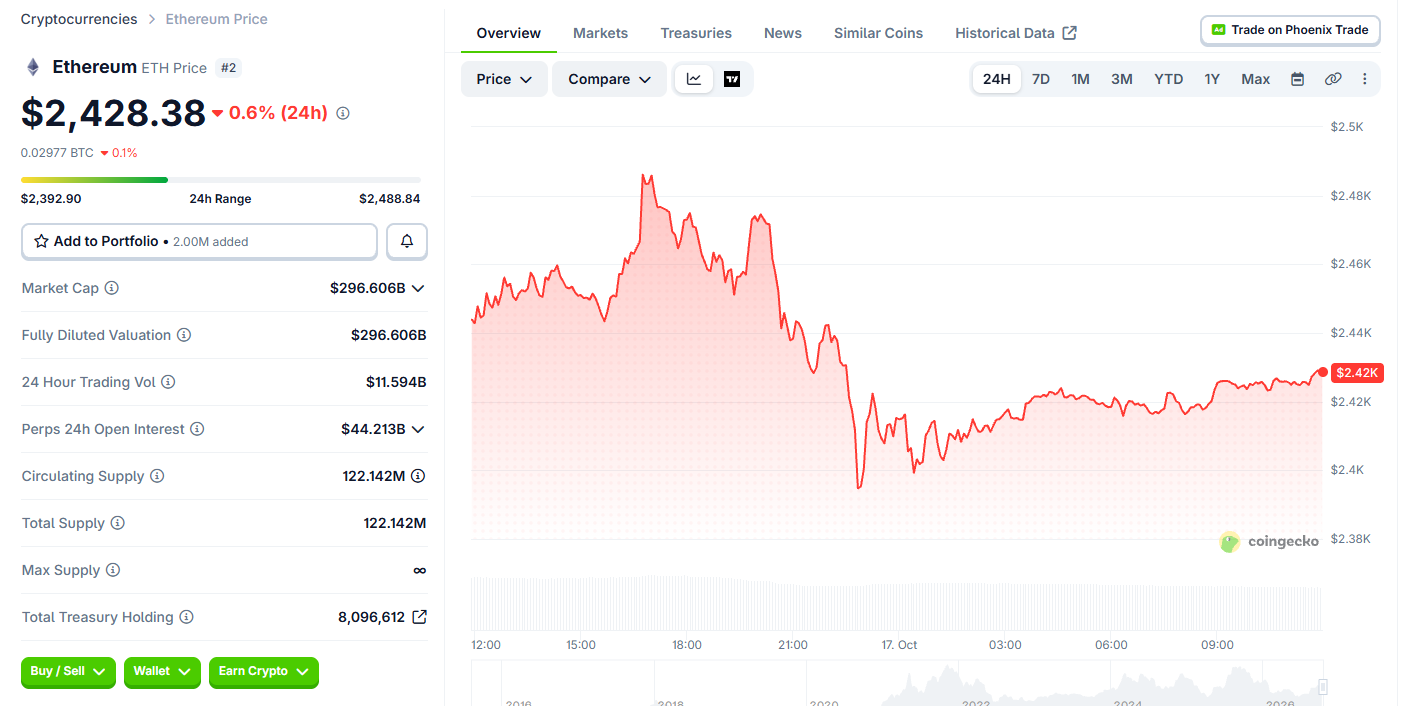Switch to News tab
1405x706 pixels.
783,33
